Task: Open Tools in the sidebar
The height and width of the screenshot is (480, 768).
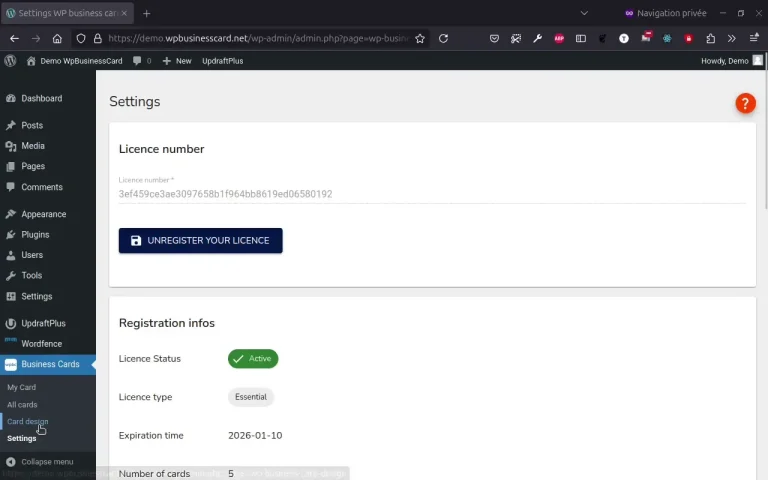Action: 31,275
